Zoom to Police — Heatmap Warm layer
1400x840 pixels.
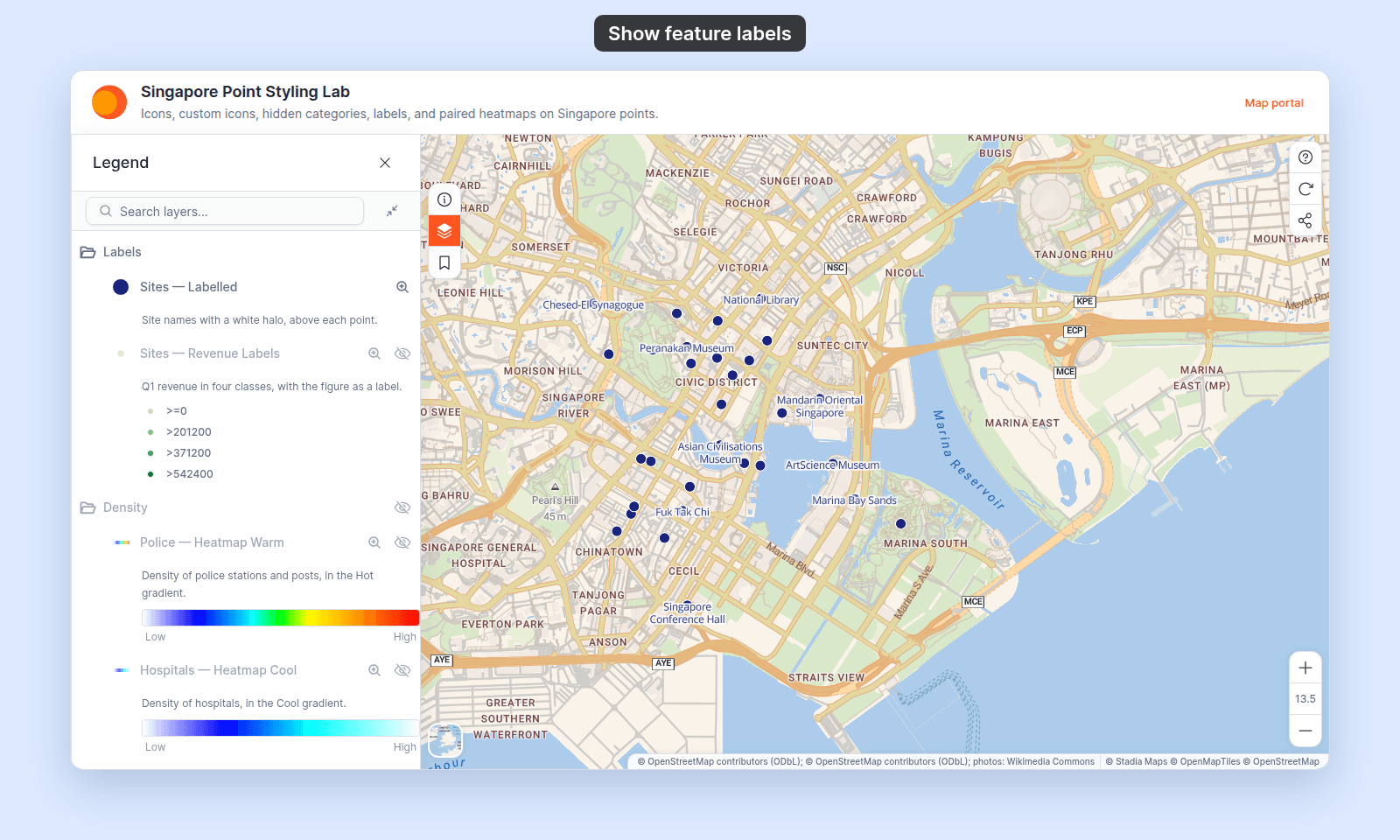click(x=374, y=542)
